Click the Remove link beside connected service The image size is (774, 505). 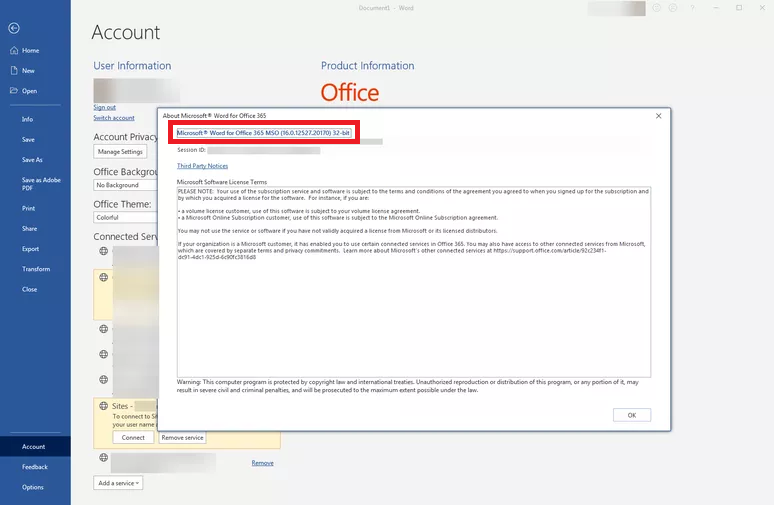[x=262, y=463]
